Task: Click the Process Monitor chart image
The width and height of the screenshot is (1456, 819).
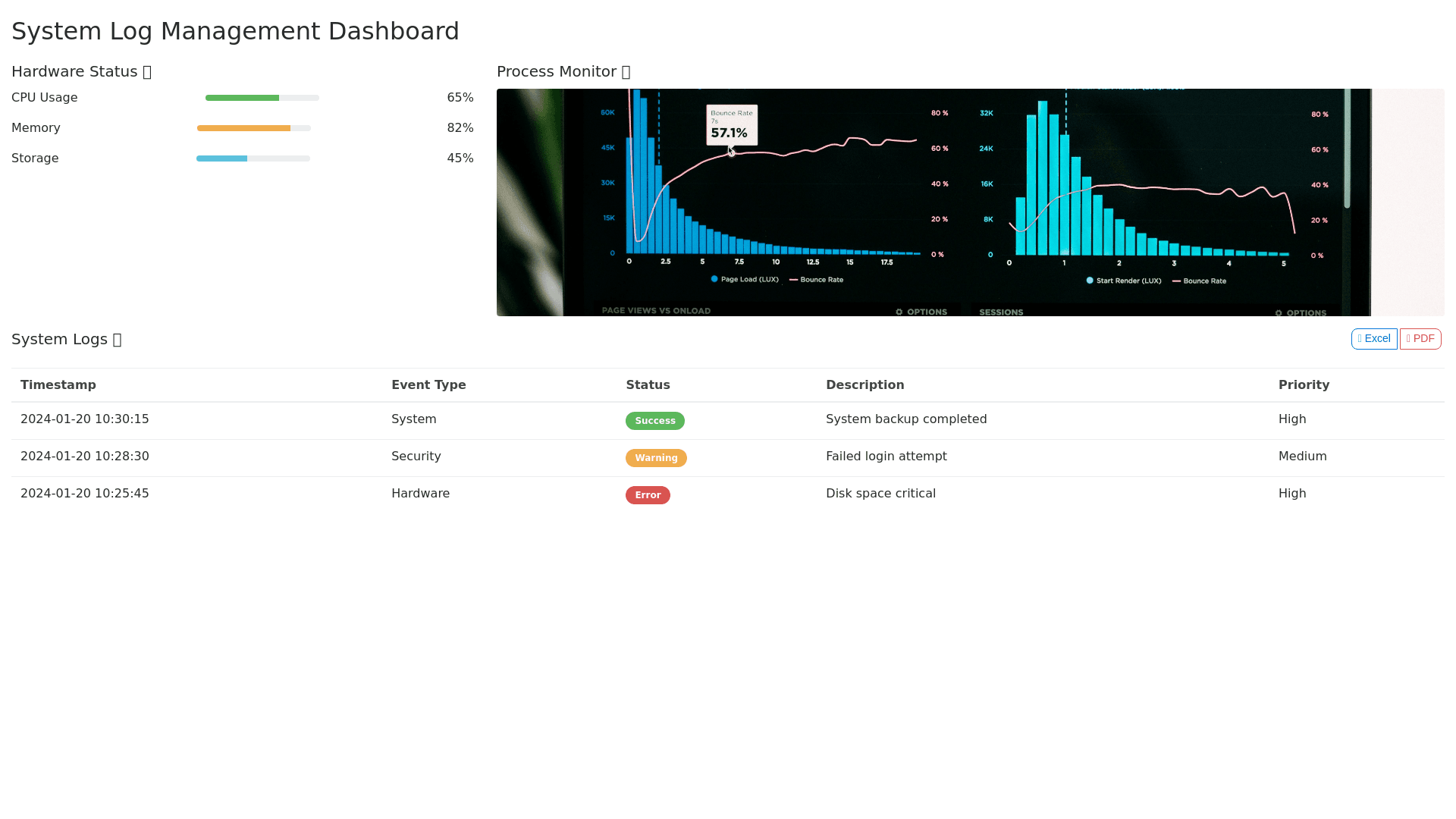Action: coord(970,202)
